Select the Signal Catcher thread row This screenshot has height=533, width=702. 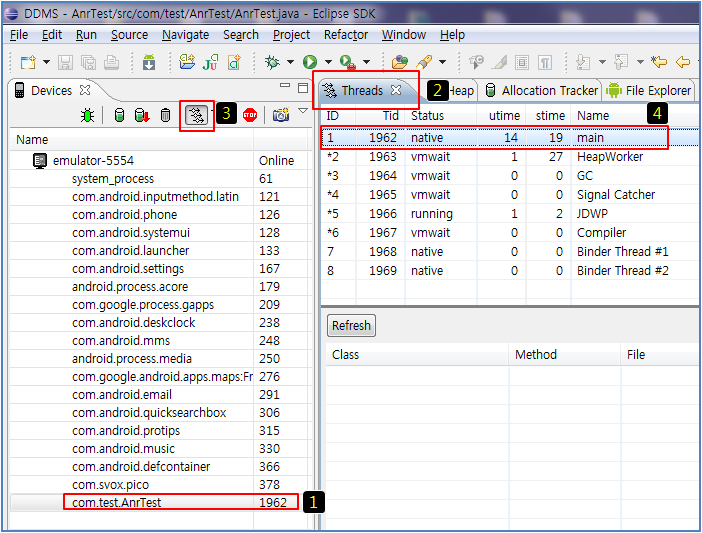510,195
